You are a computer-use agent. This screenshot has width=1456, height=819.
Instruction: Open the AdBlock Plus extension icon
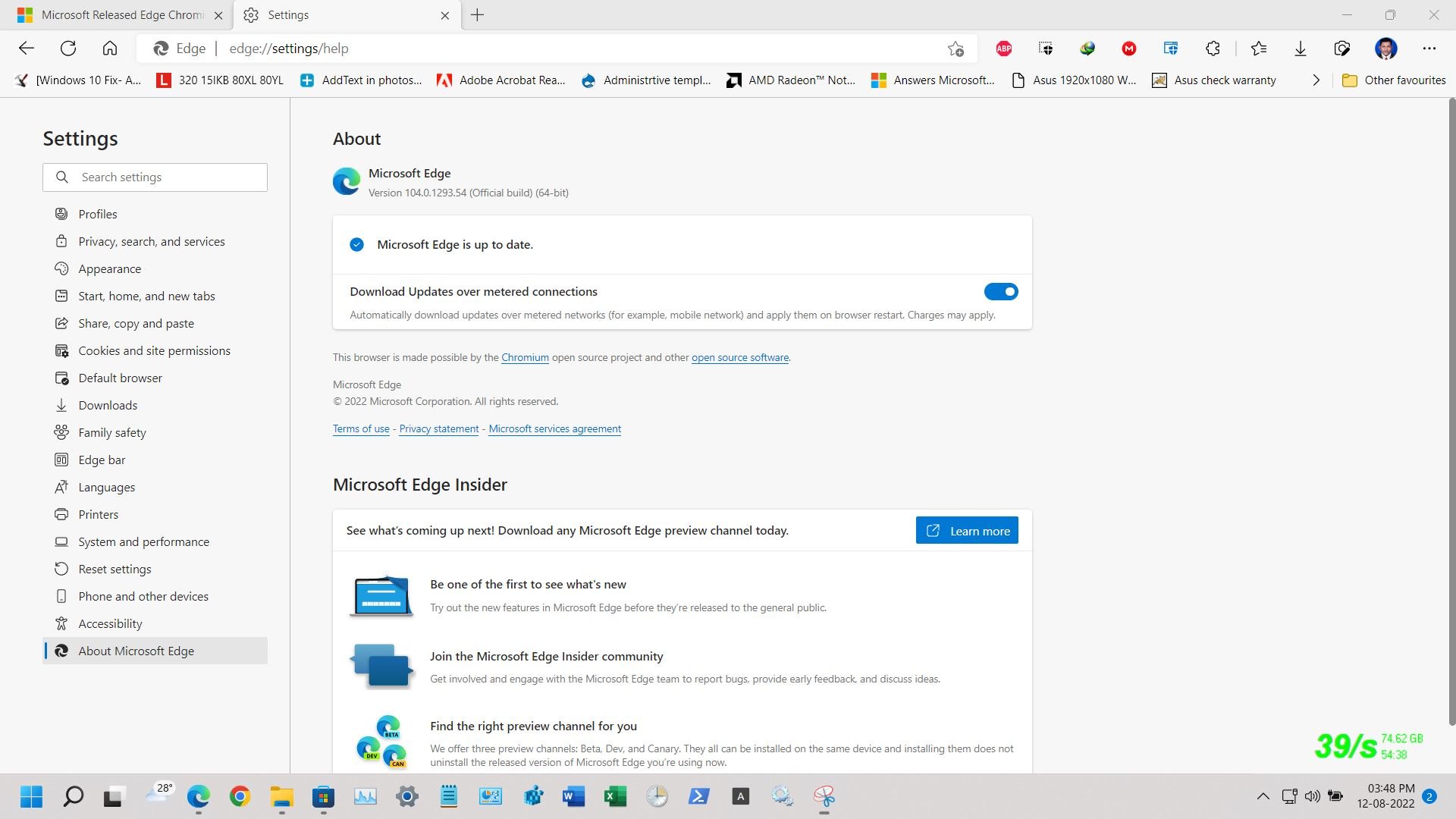[x=1004, y=49]
